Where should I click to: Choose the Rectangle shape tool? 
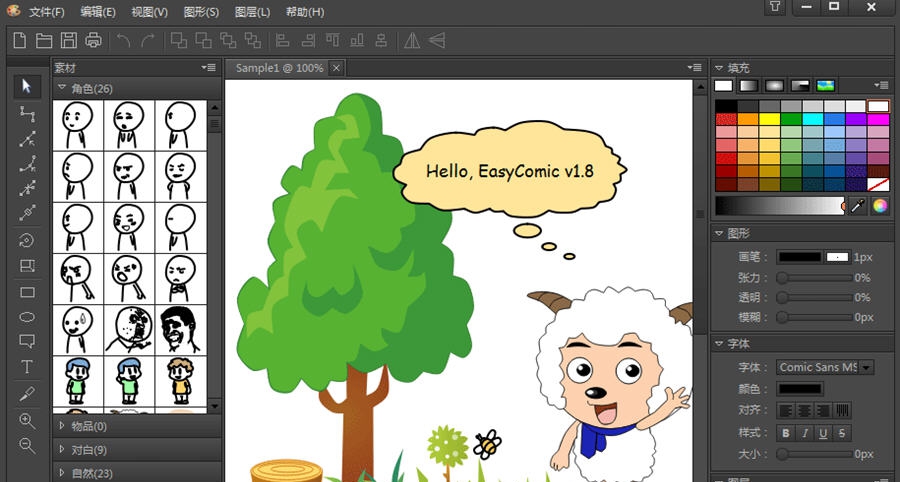(27, 292)
